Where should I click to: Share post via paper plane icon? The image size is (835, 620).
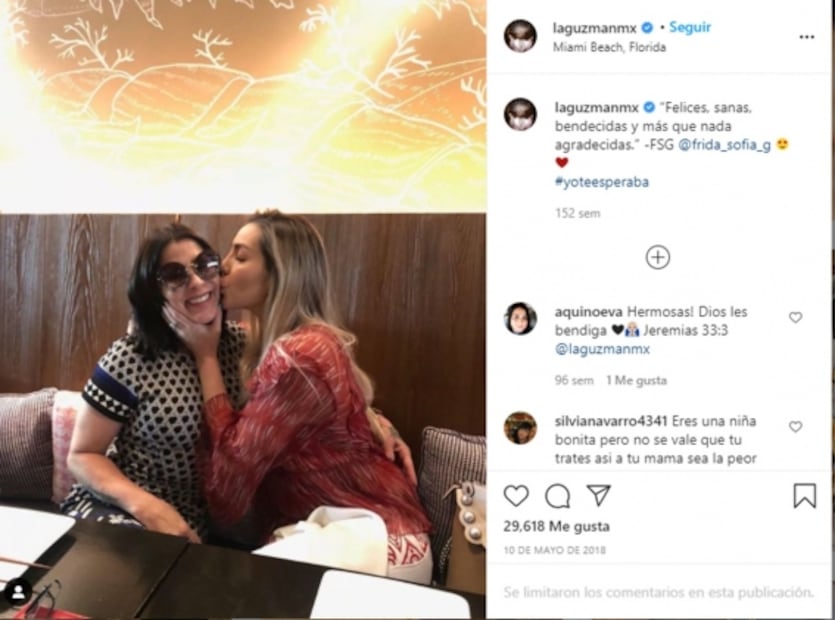pos(599,495)
